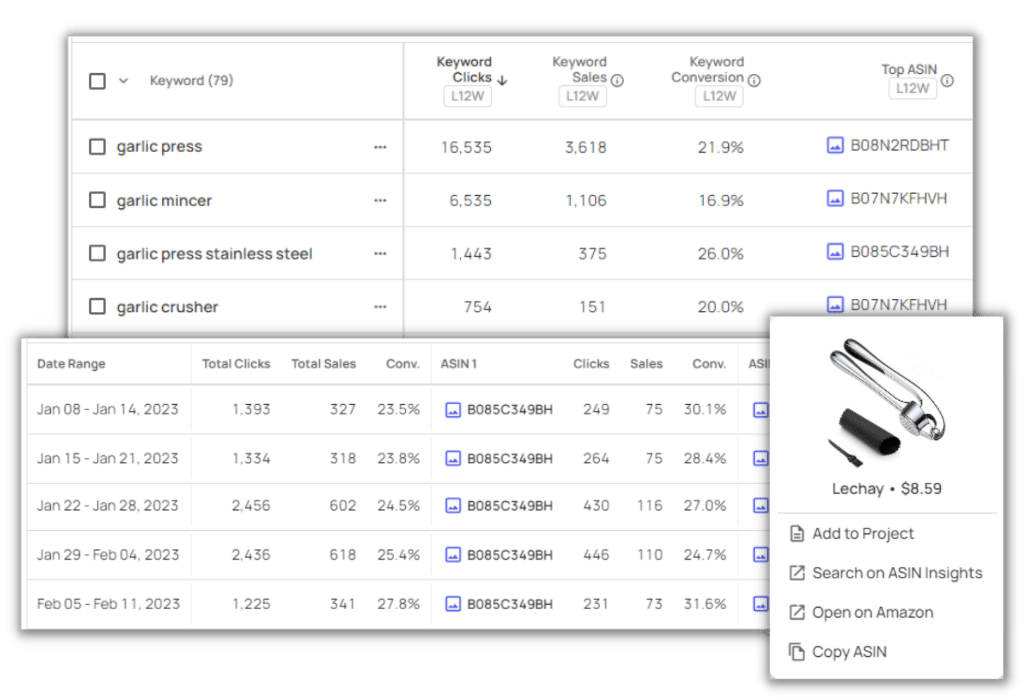Open the more options menu for garlic press
This screenshot has height=700, width=1024.
(380, 147)
